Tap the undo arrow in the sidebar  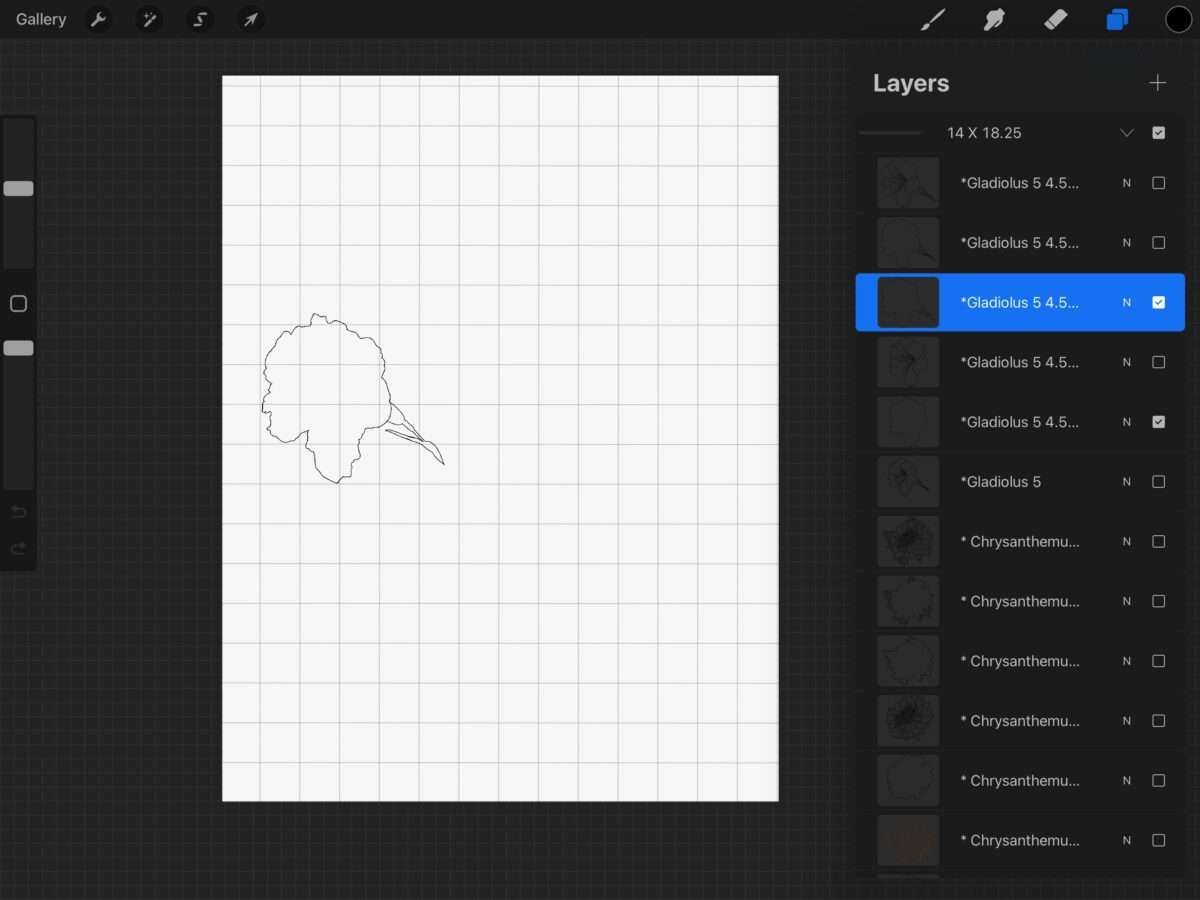(18, 512)
